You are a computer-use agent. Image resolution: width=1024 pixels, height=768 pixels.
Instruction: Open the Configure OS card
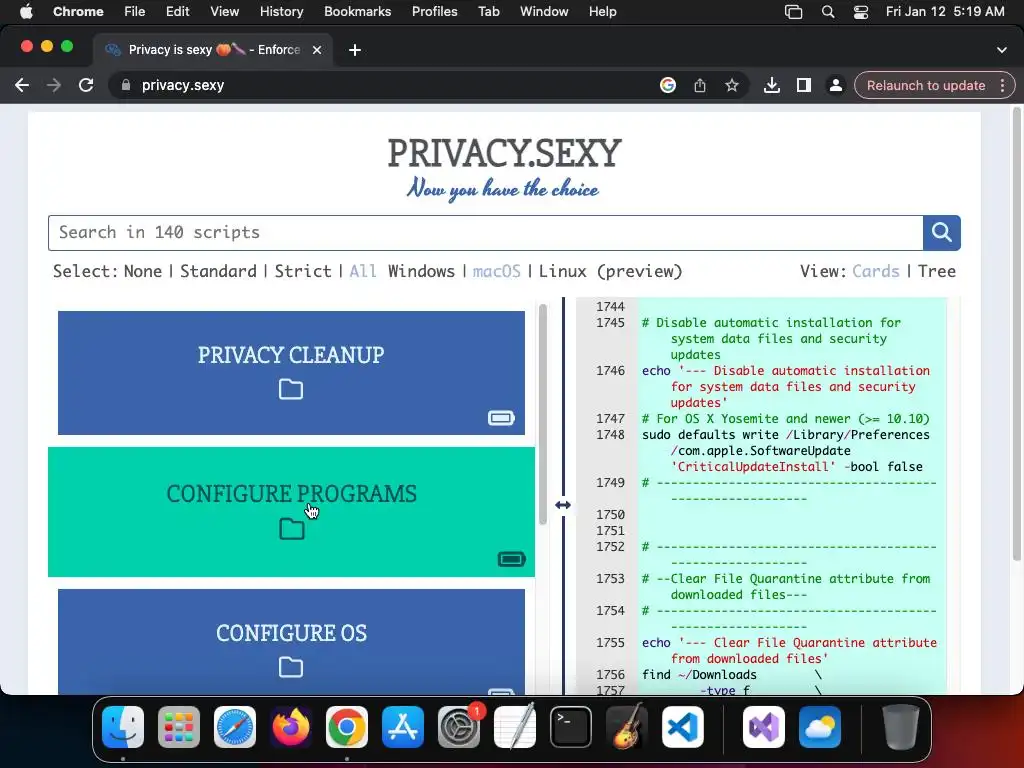click(291, 641)
